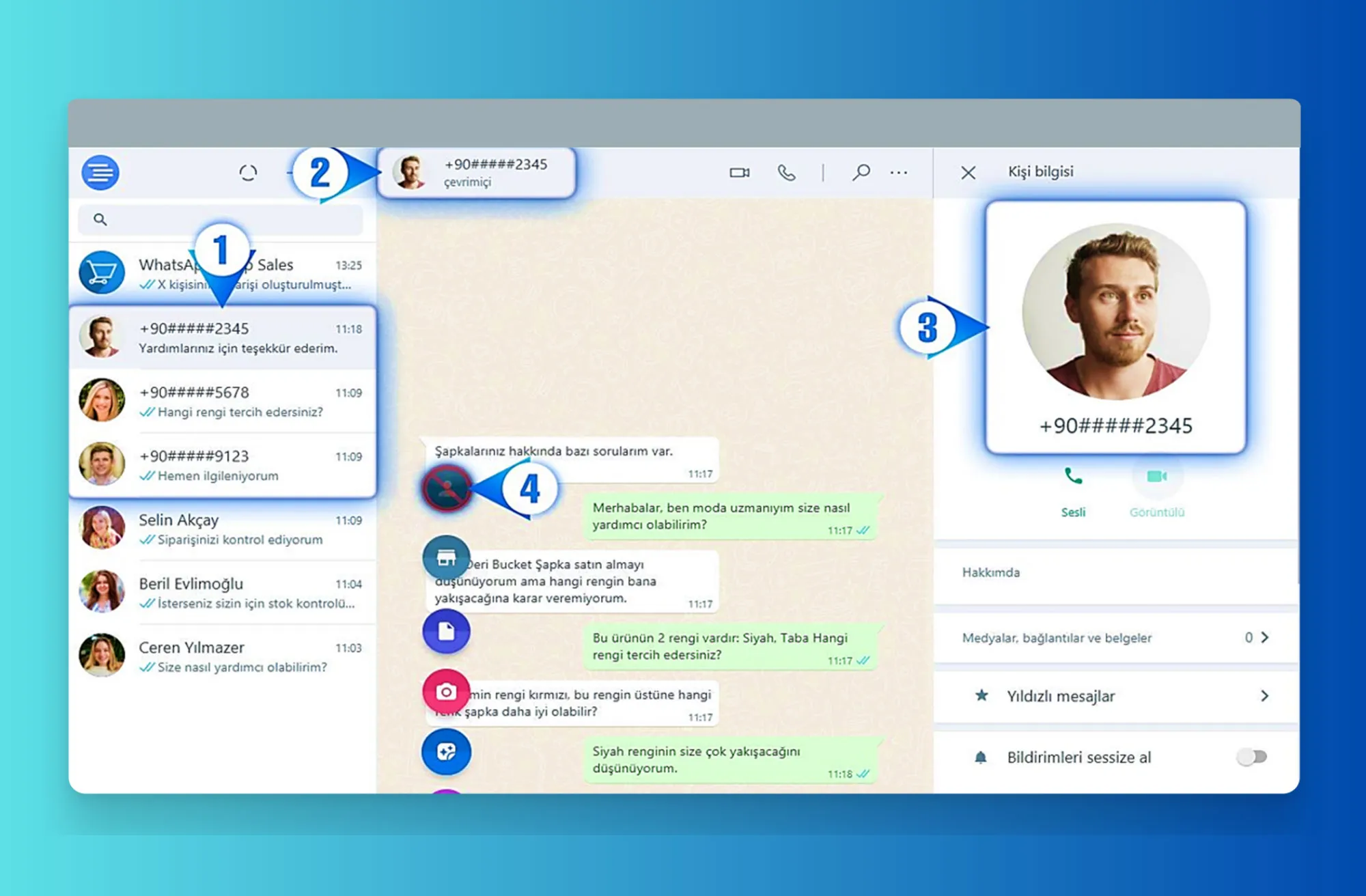Screen dimensions: 1366x896
Task: Click the dark contact floating button
Action: click(x=447, y=488)
